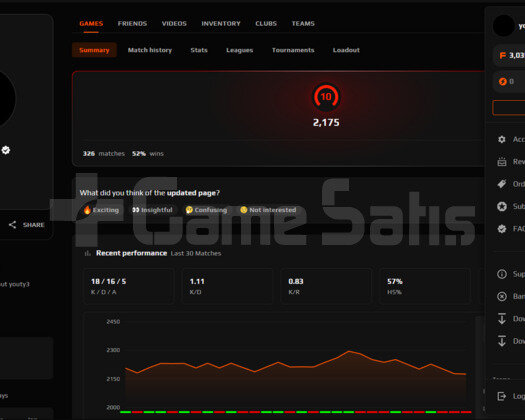525x420 pixels.
Task: Open the Leagues sub-tab
Action: tap(239, 50)
